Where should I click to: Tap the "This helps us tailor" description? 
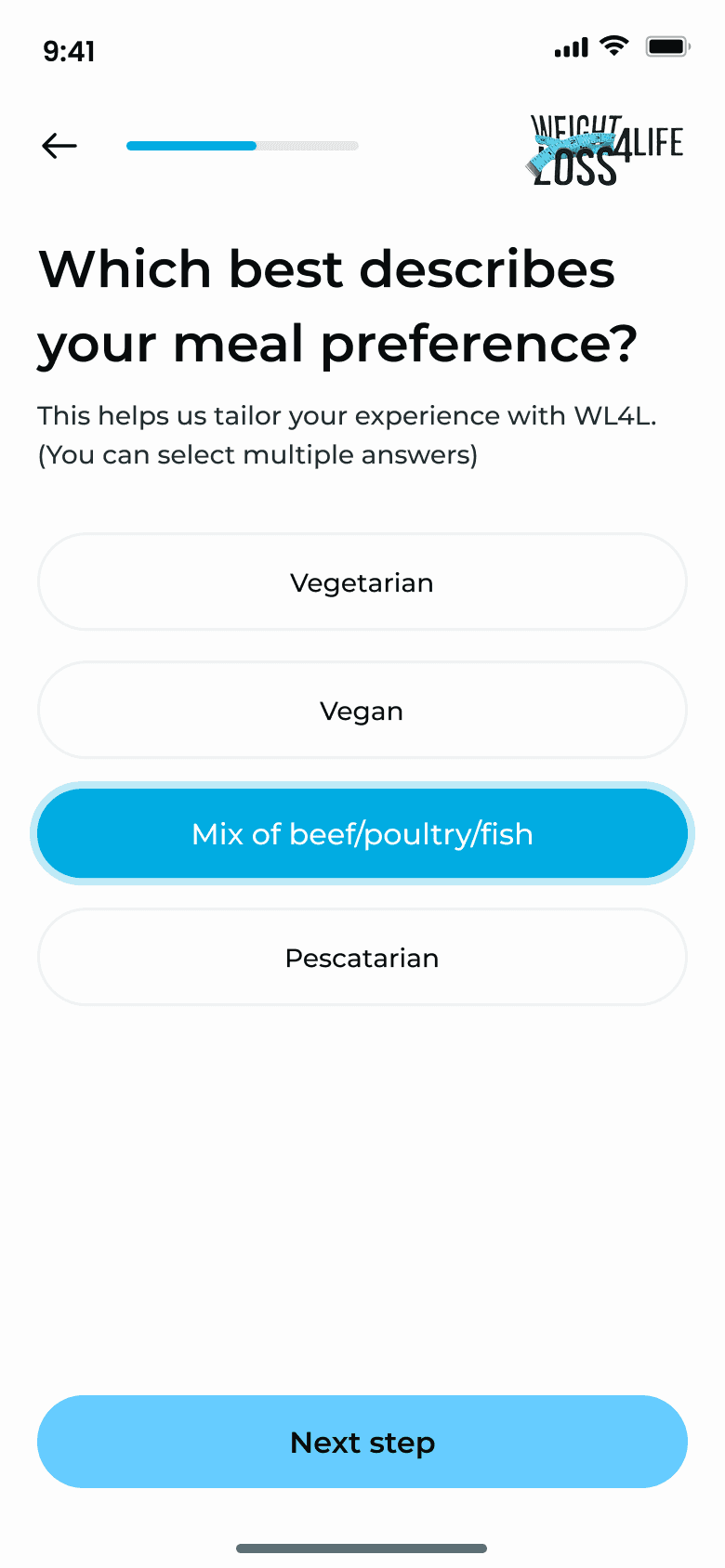pyautogui.click(x=347, y=415)
